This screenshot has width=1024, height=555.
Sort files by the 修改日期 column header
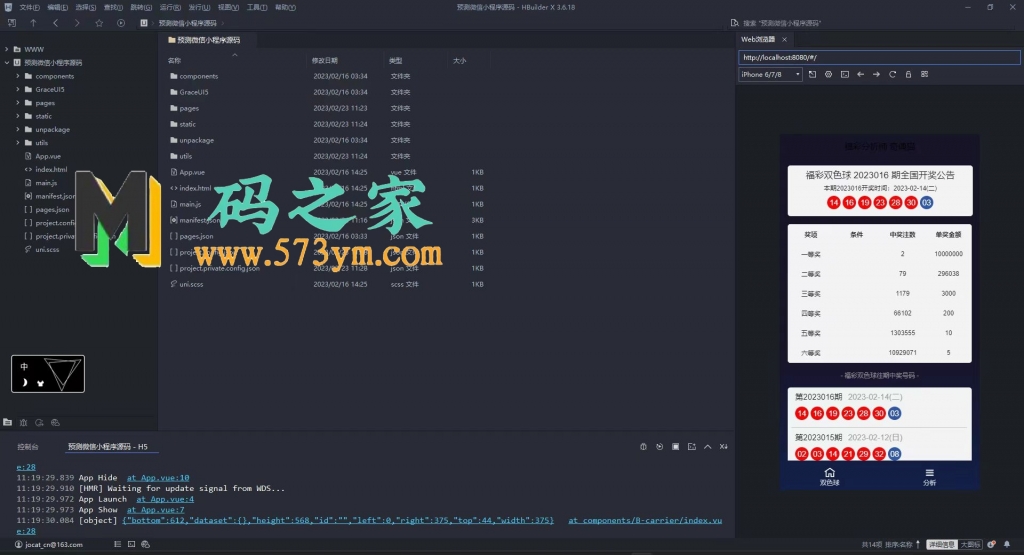tap(325, 61)
